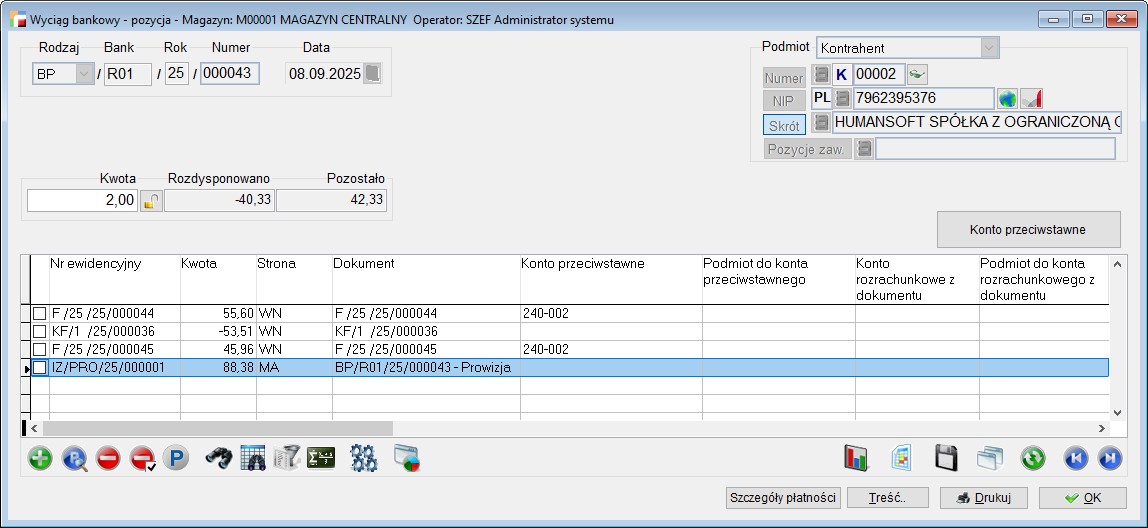Click the Kwota input field with 2,00

click(x=82, y=200)
